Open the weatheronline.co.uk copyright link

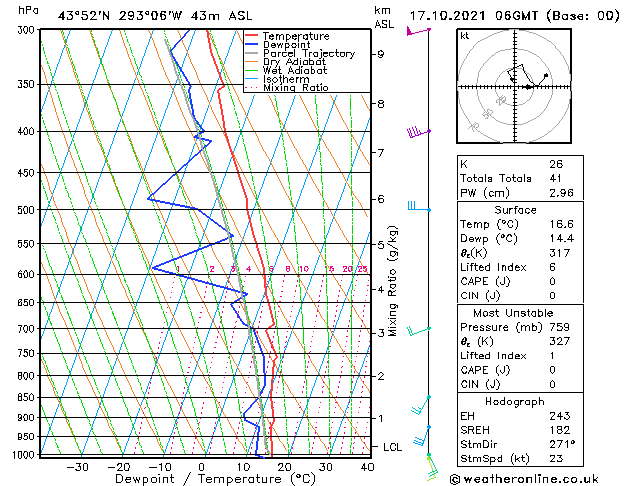(x=524, y=479)
